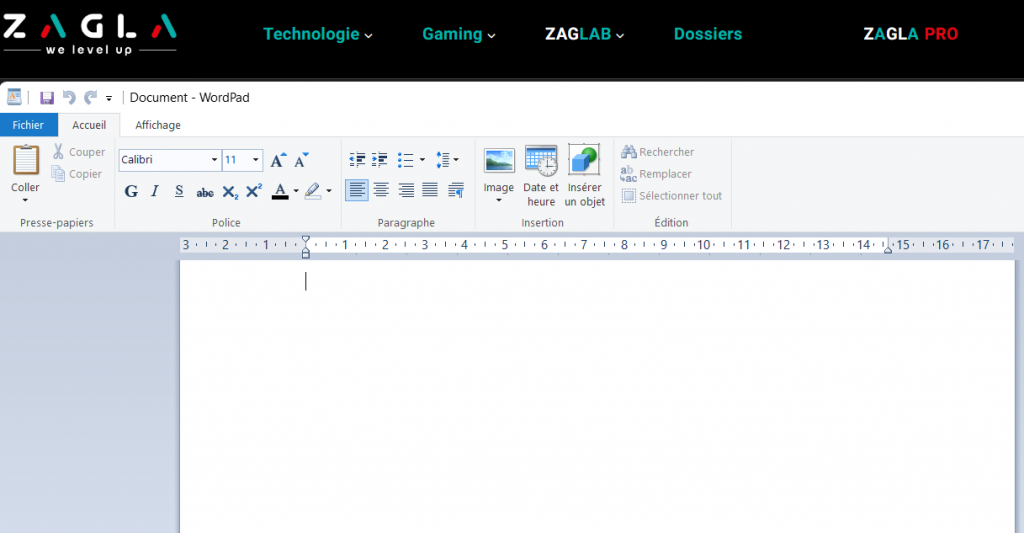The width and height of the screenshot is (1024, 533).
Task: Click the increase indent icon
Action: pyautogui.click(x=380, y=160)
